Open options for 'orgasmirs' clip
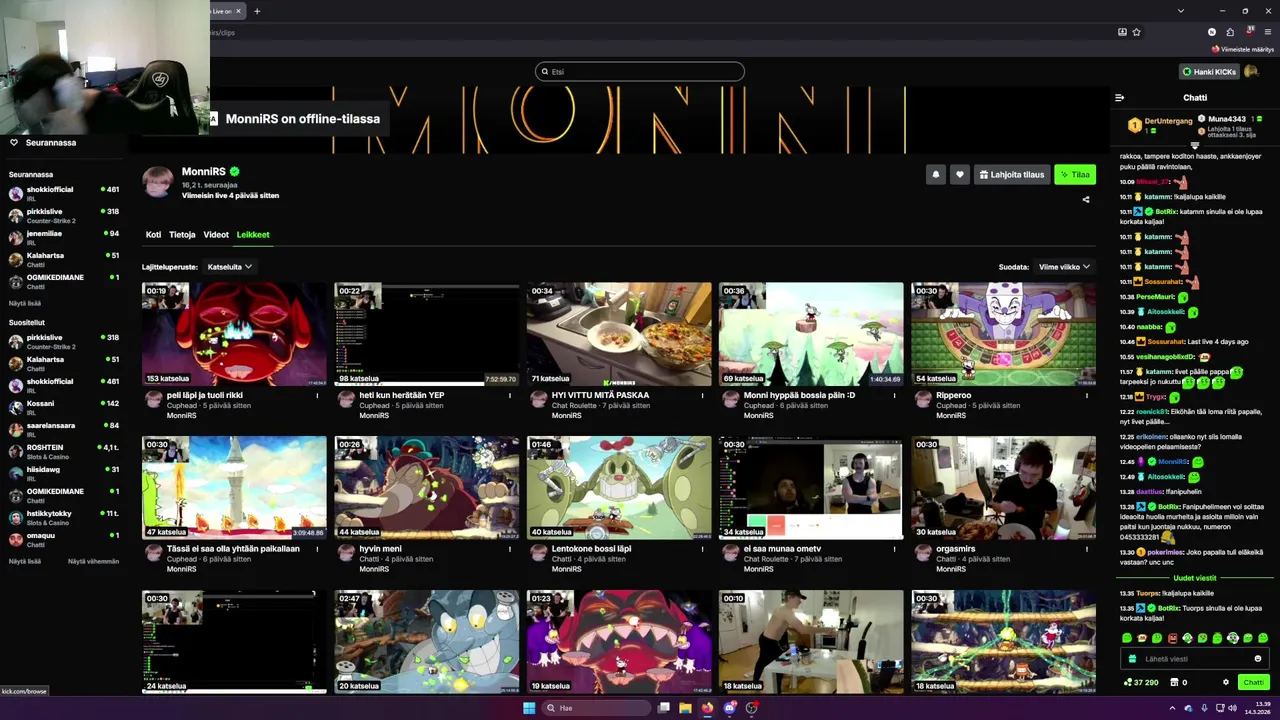 coord(1087,549)
